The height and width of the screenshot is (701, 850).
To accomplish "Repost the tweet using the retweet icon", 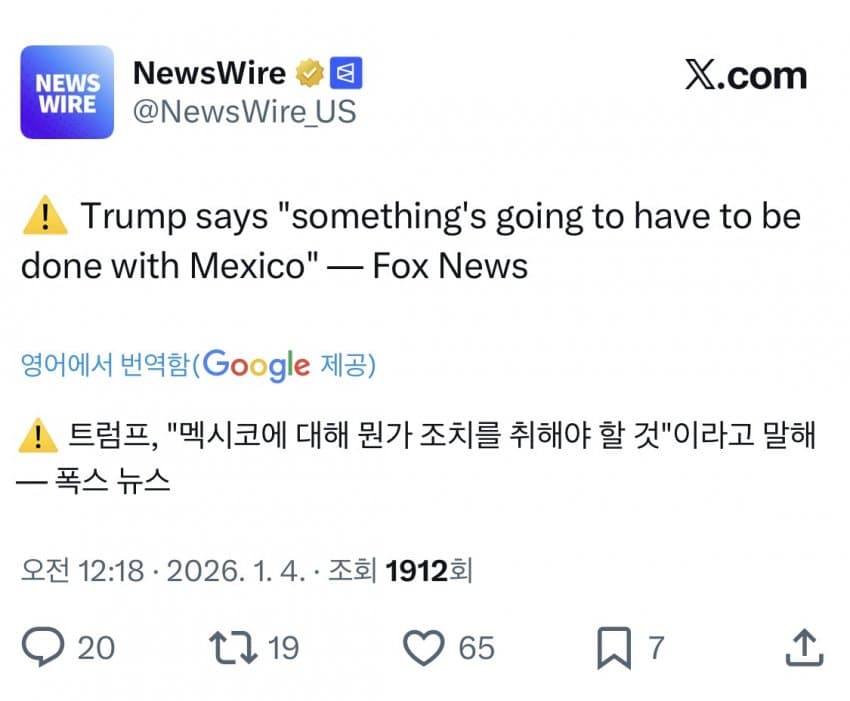I will 235,648.
